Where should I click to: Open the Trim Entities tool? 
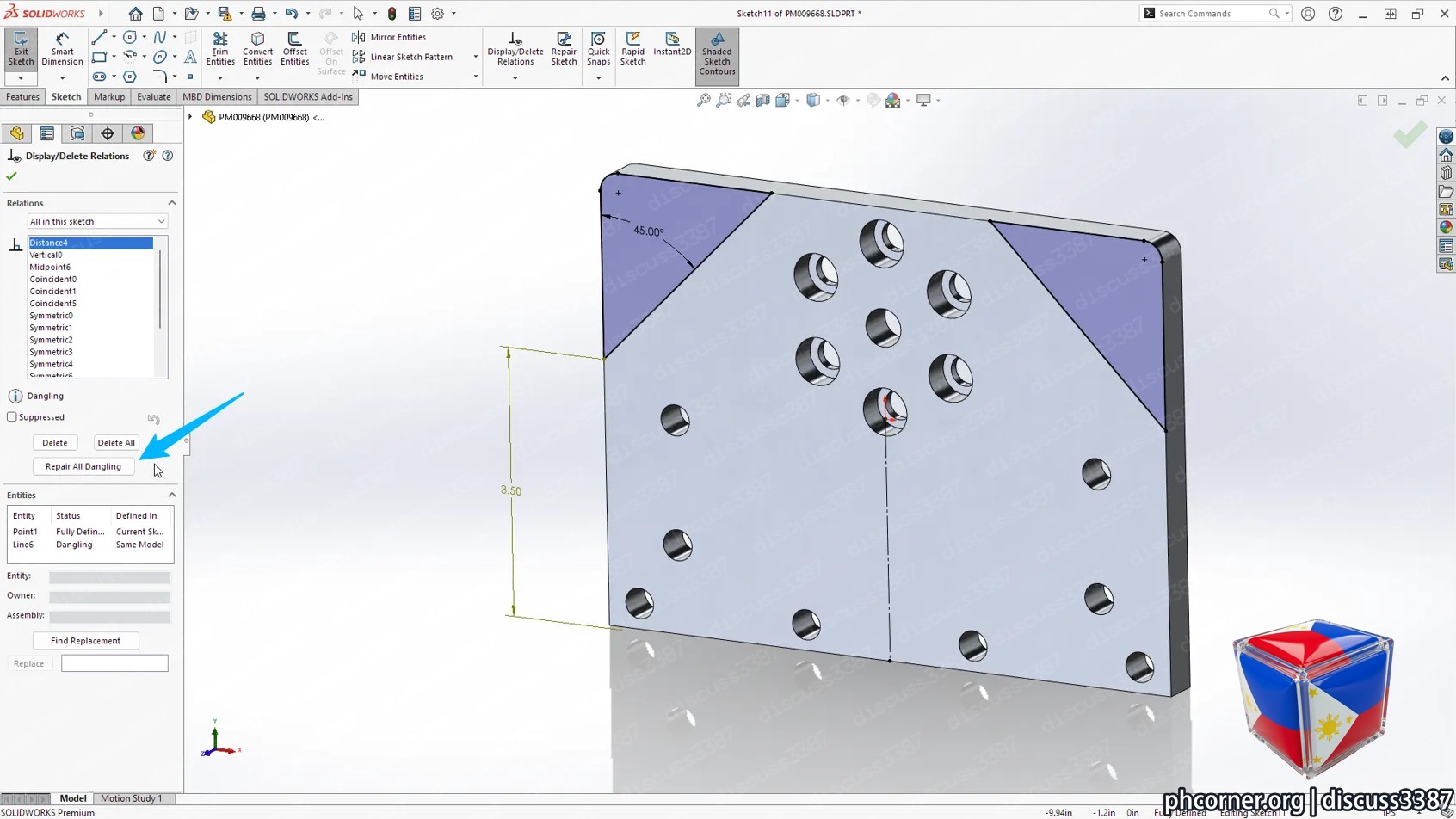click(220, 49)
